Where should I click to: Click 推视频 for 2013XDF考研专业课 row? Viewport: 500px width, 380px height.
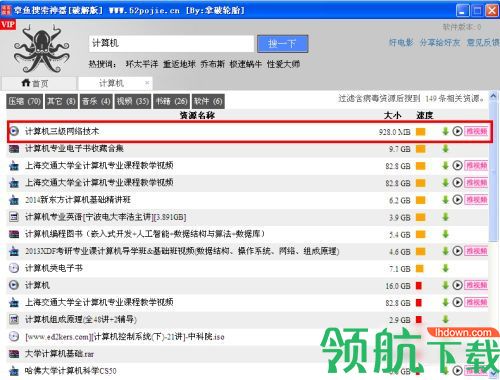point(476,251)
